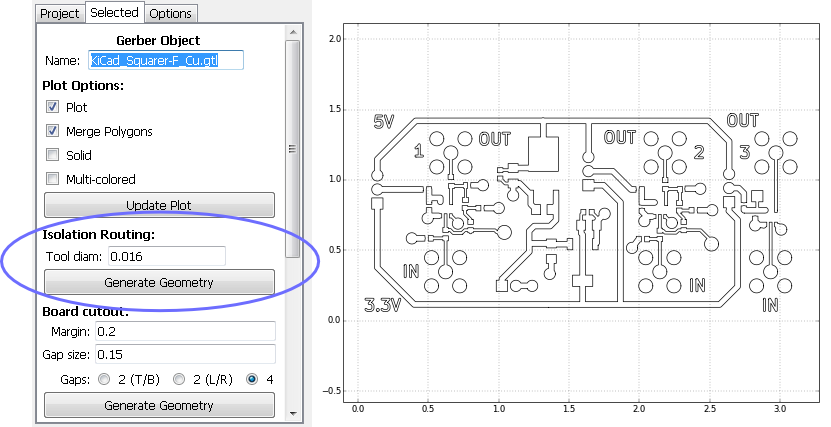Viewport: 831px width, 427px height.
Task: Click the Tool diam input field
Action: [166, 257]
